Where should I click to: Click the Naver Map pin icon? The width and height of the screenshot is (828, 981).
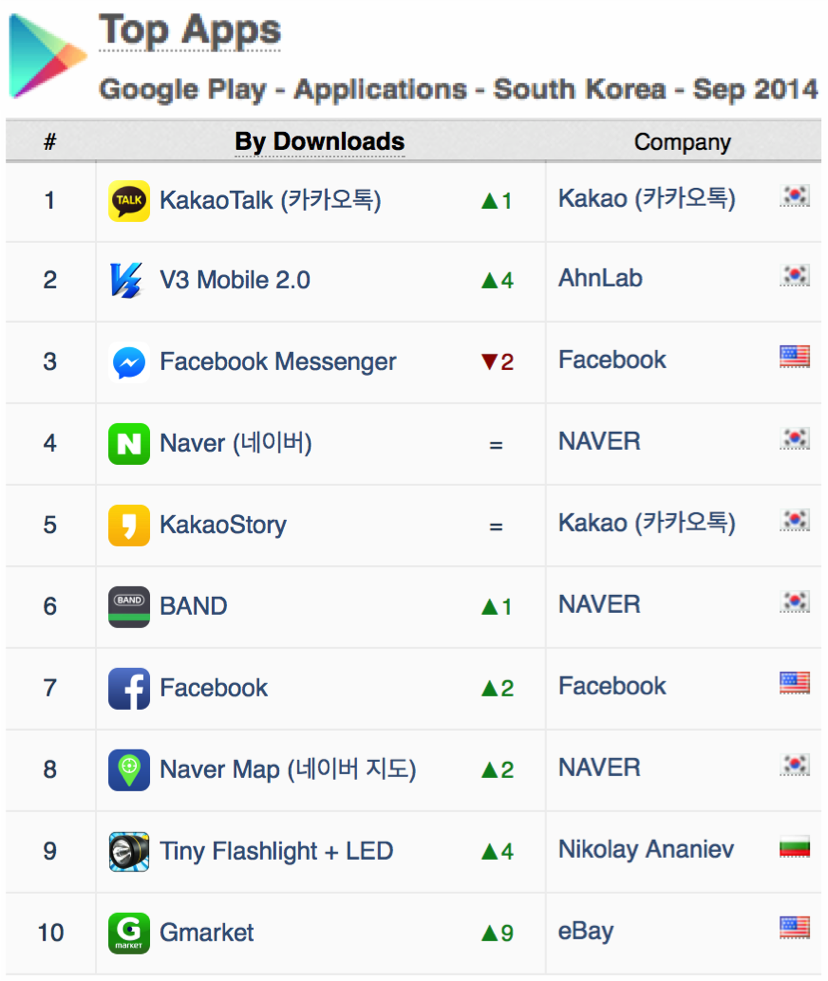point(129,770)
